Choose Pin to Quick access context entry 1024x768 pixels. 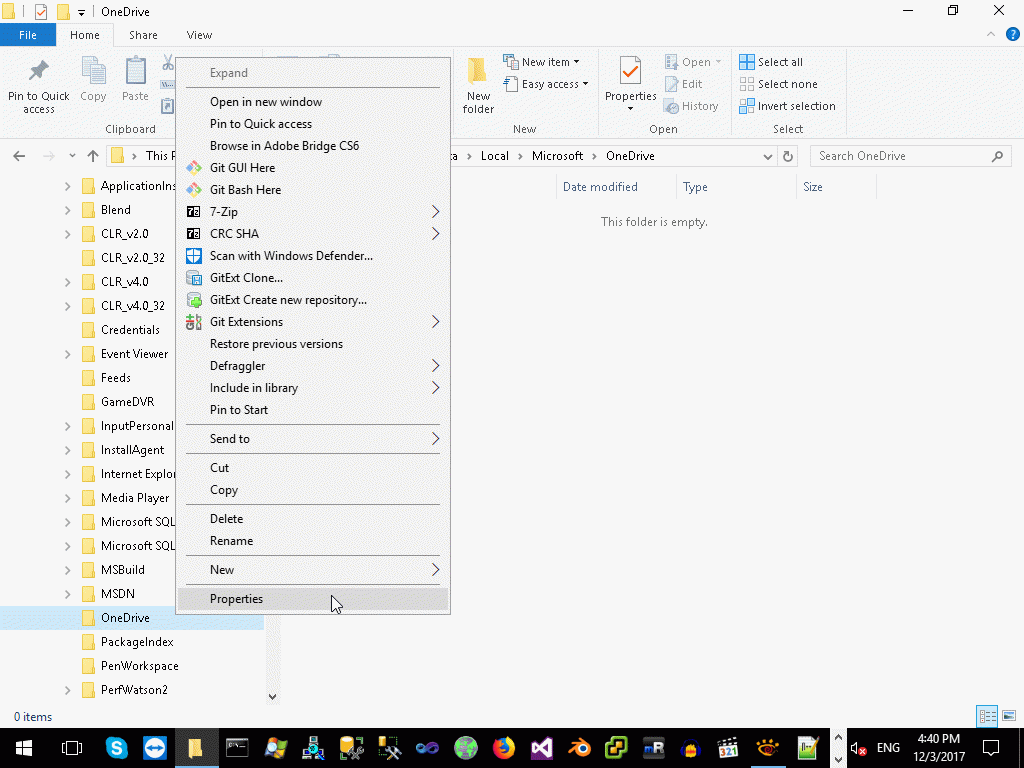click(313, 124)
